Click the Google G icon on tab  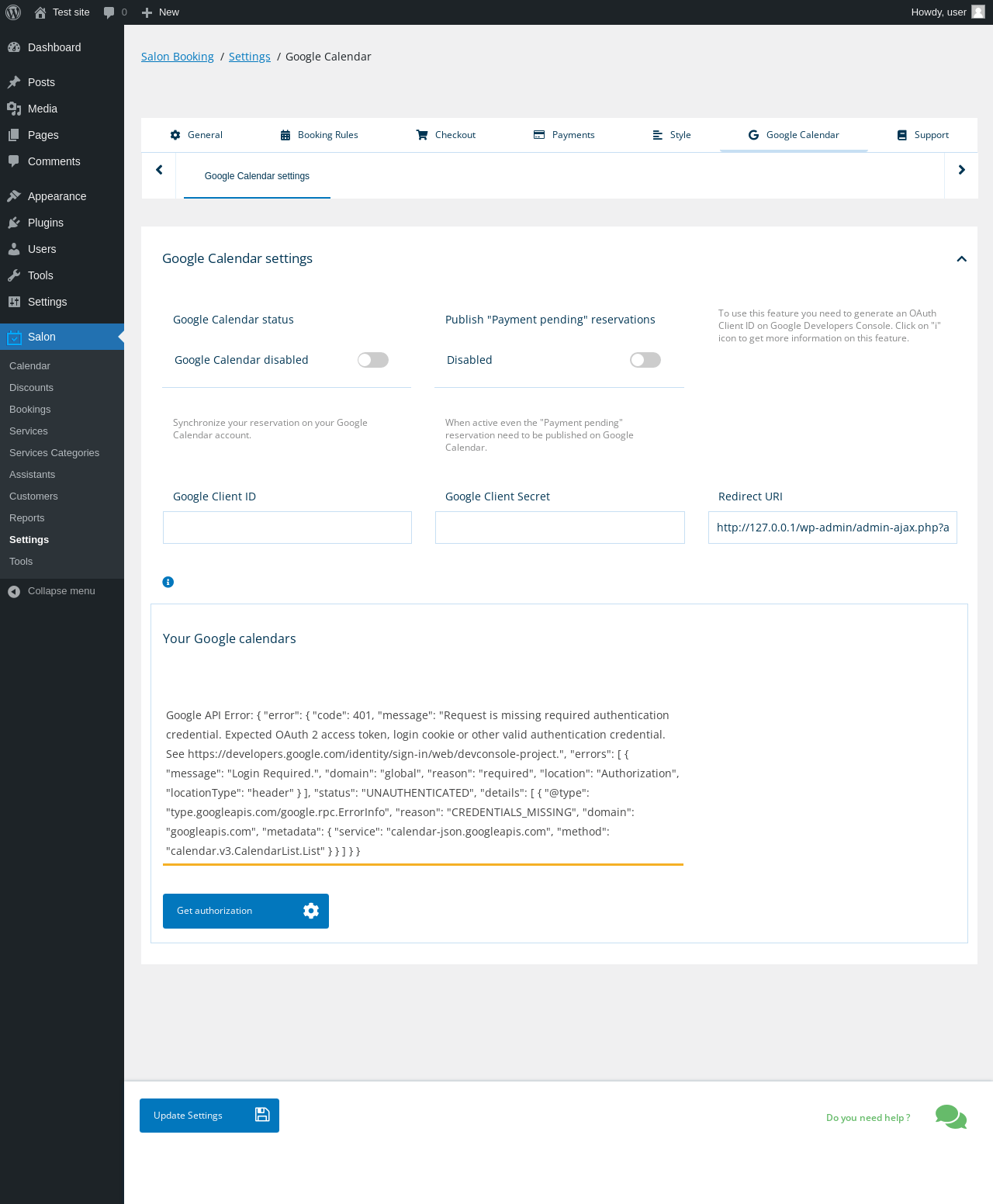pyautogui.click(x=753, y=135)
